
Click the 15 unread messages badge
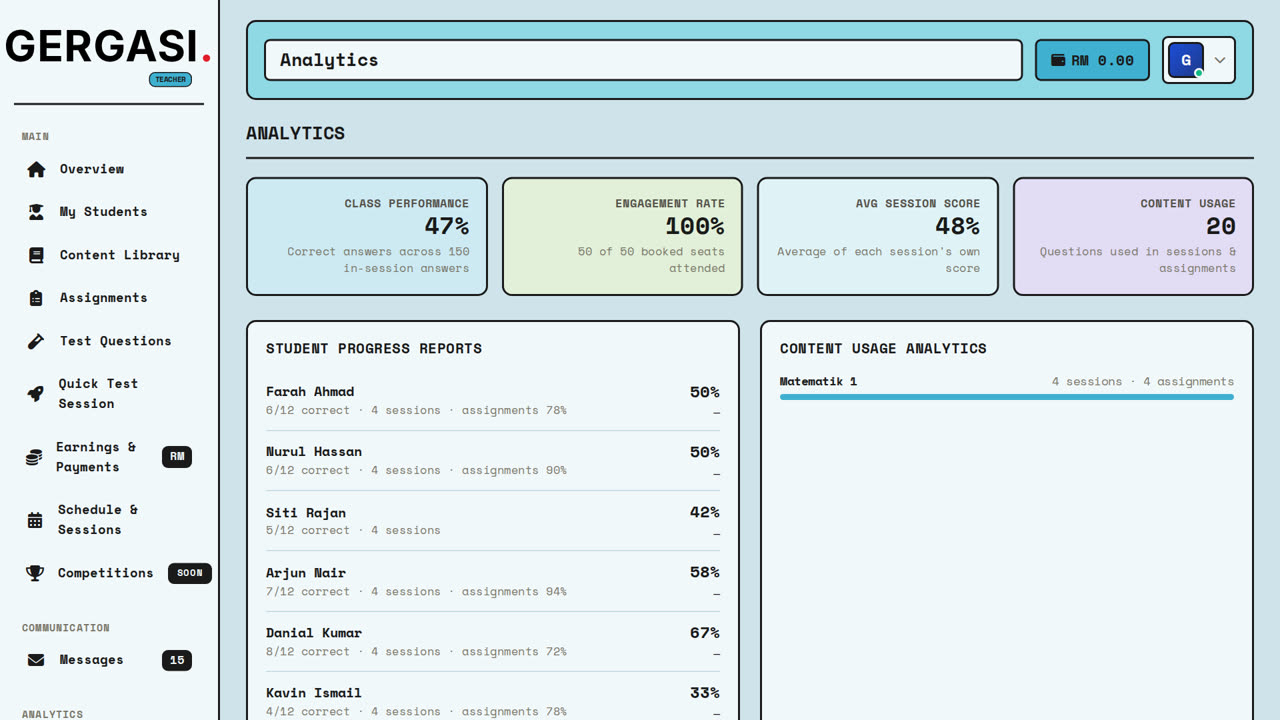click(x=177, y=660)
